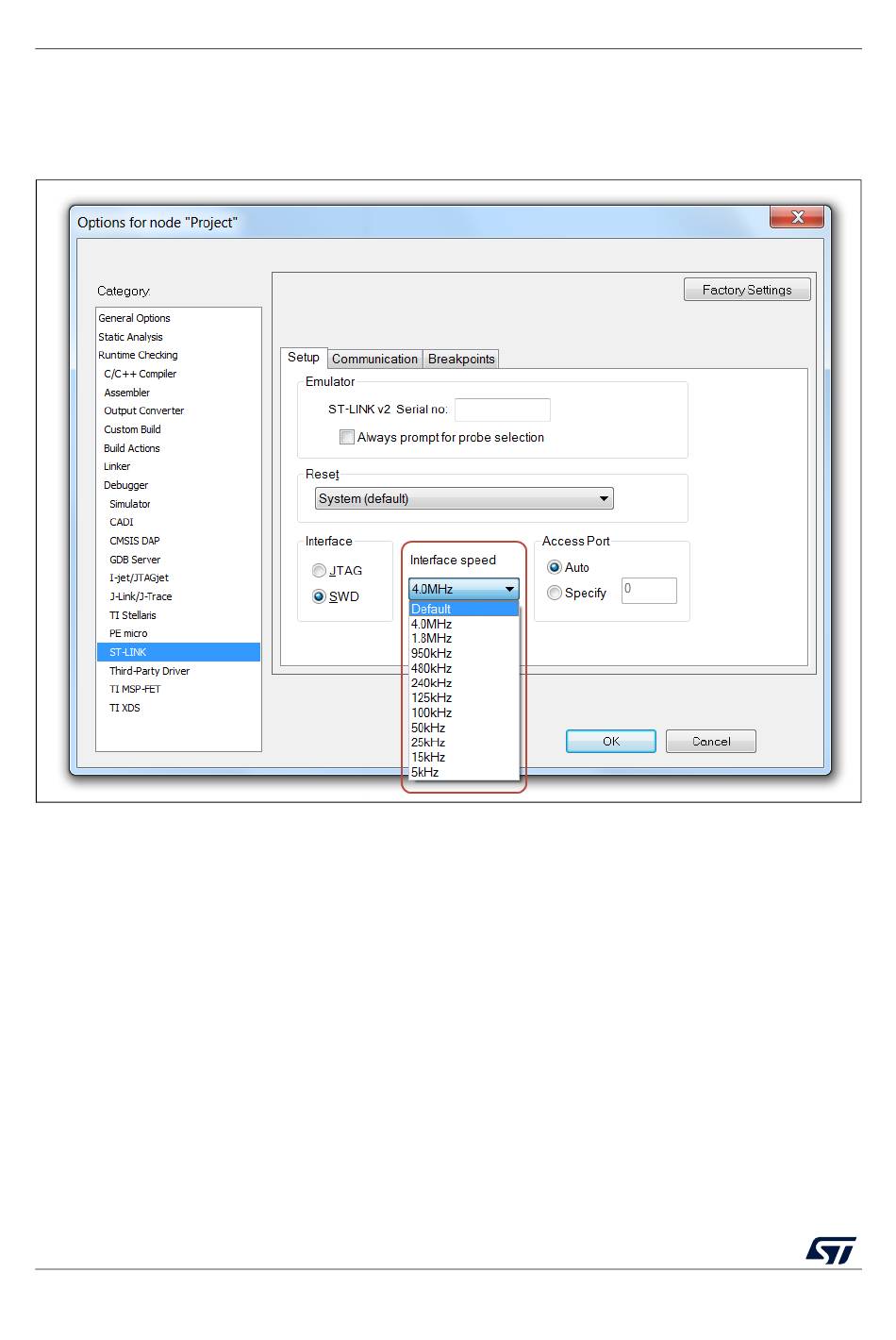Click the Factory Settings button
This screenshot has height=1340, width=896.
pyautogui.click(x=747, y=290)
